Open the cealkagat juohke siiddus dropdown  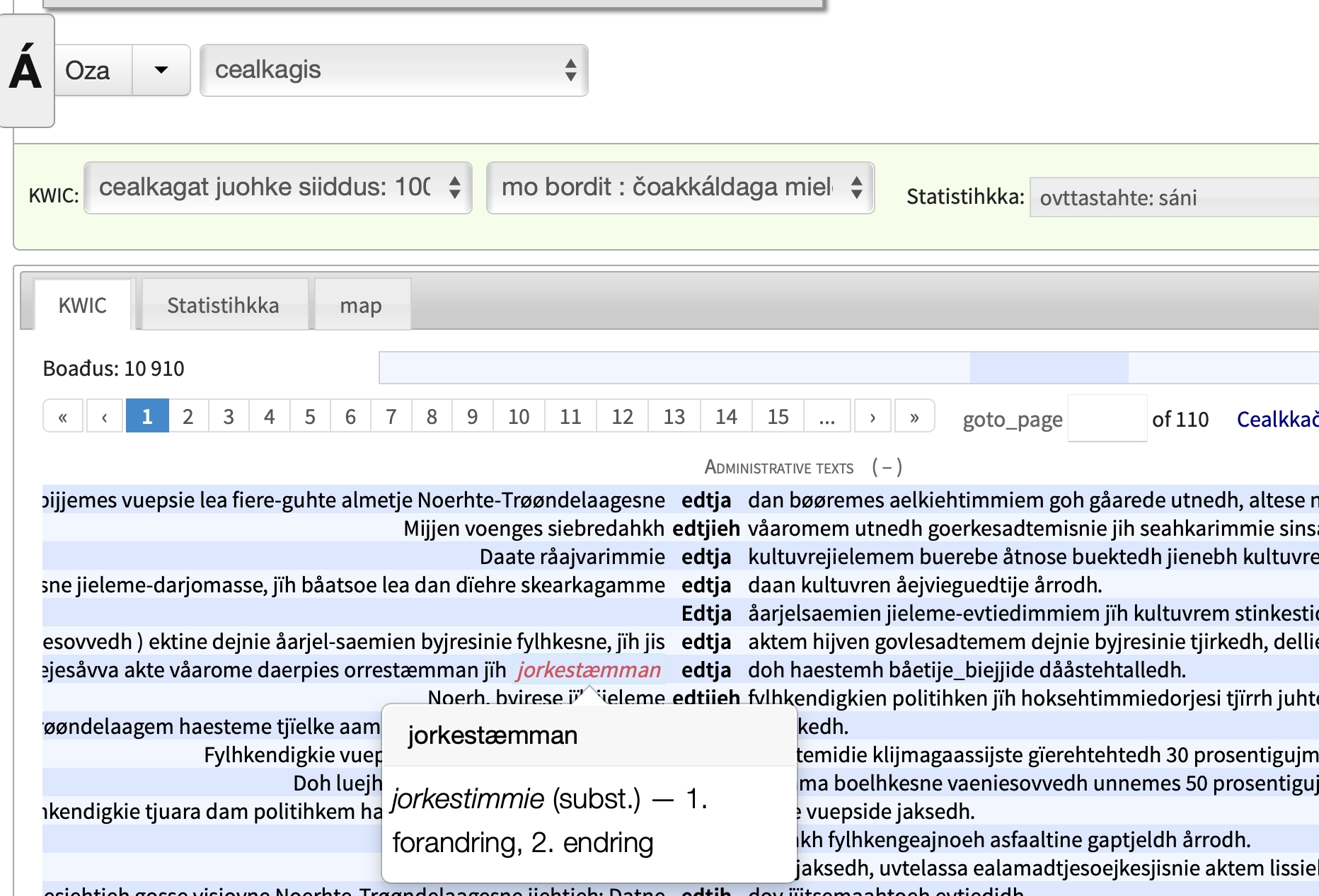point(278,188)
